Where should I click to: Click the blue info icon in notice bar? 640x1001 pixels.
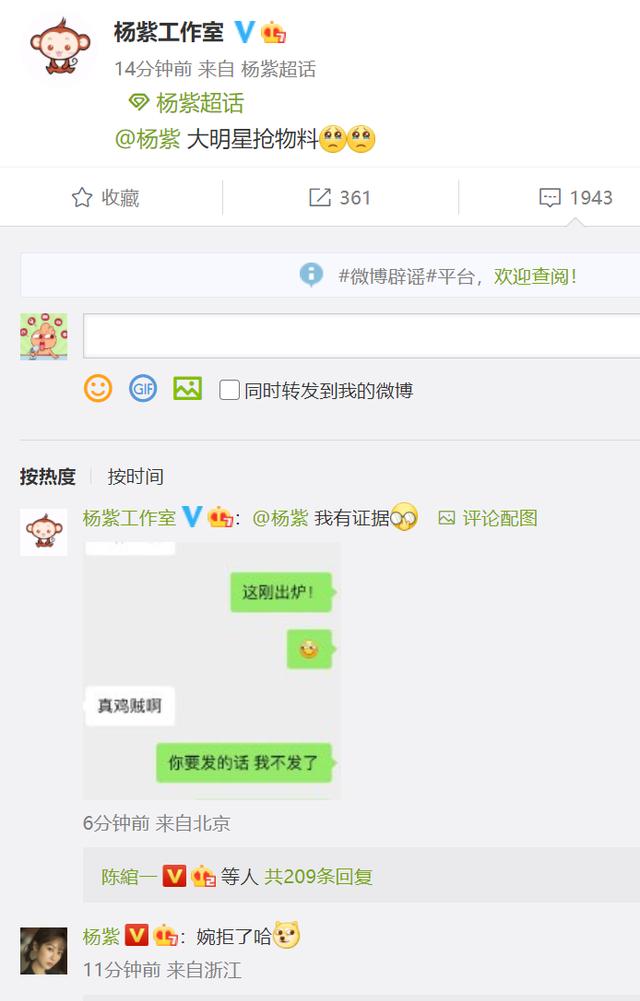pyautogui.click(x=311, y=275)
